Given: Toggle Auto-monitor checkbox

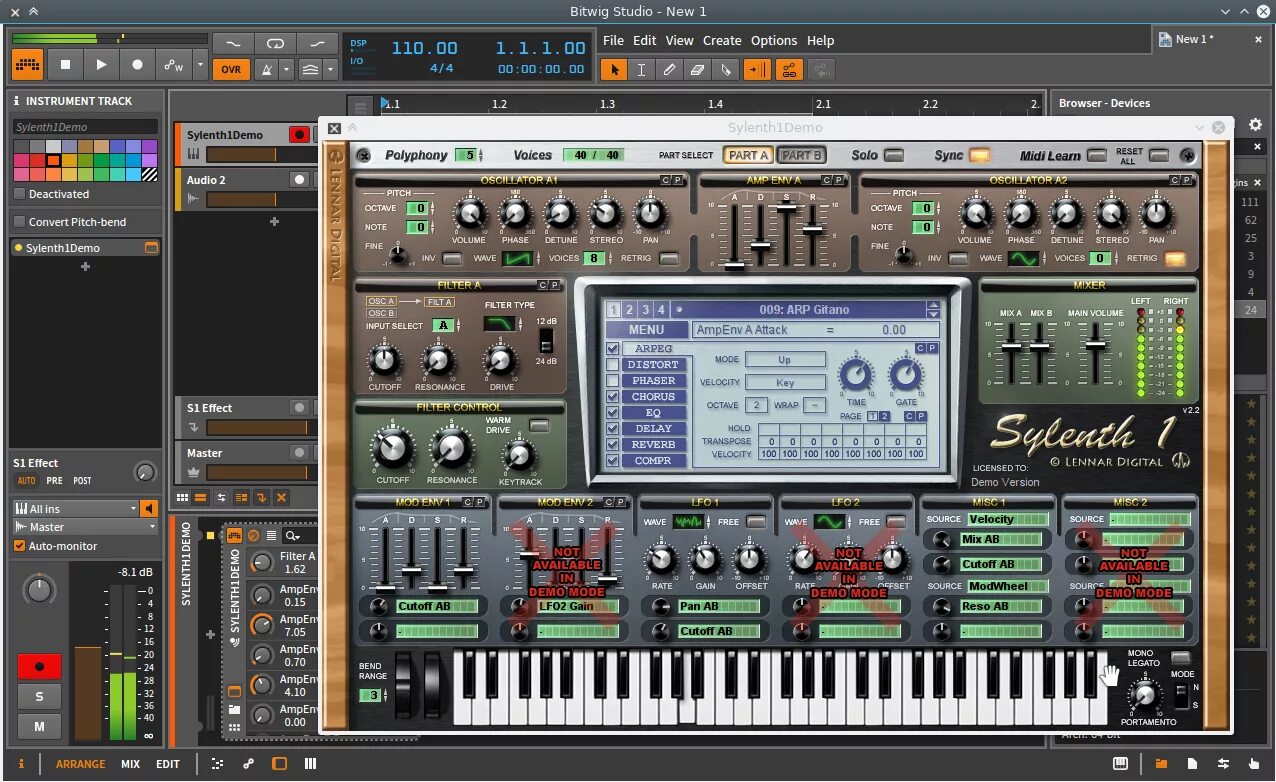Looking at the screenshot, I should [x=19, y=546].
